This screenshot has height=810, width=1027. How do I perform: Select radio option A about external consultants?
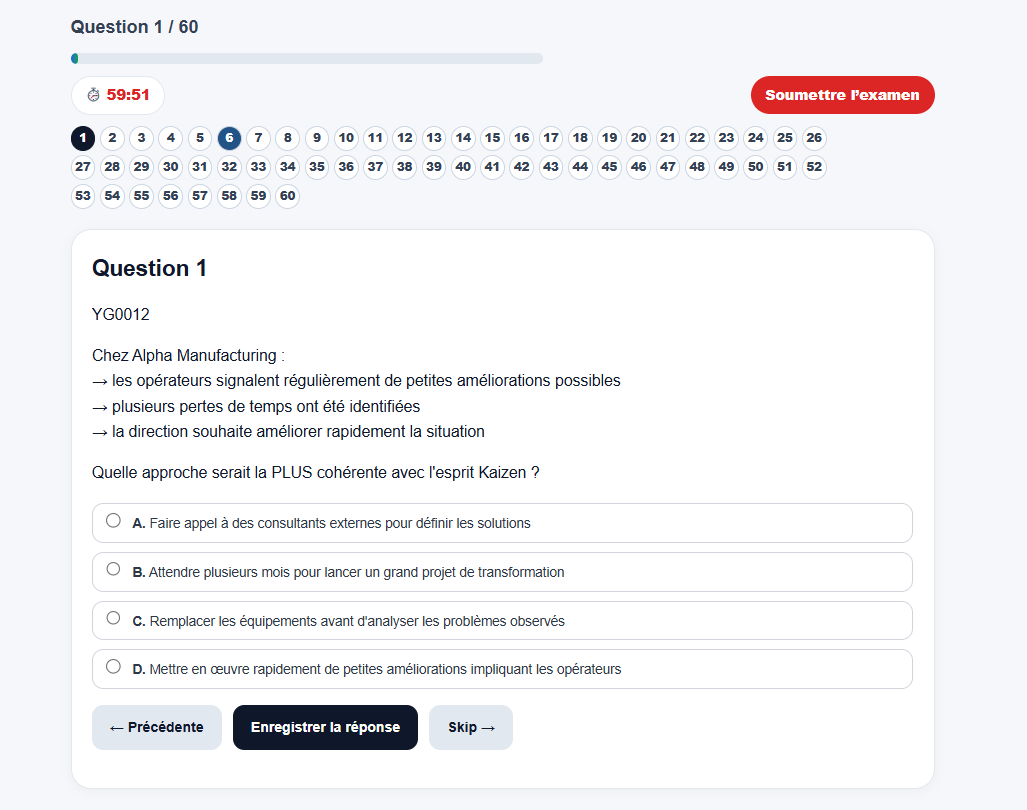point(113,521)
